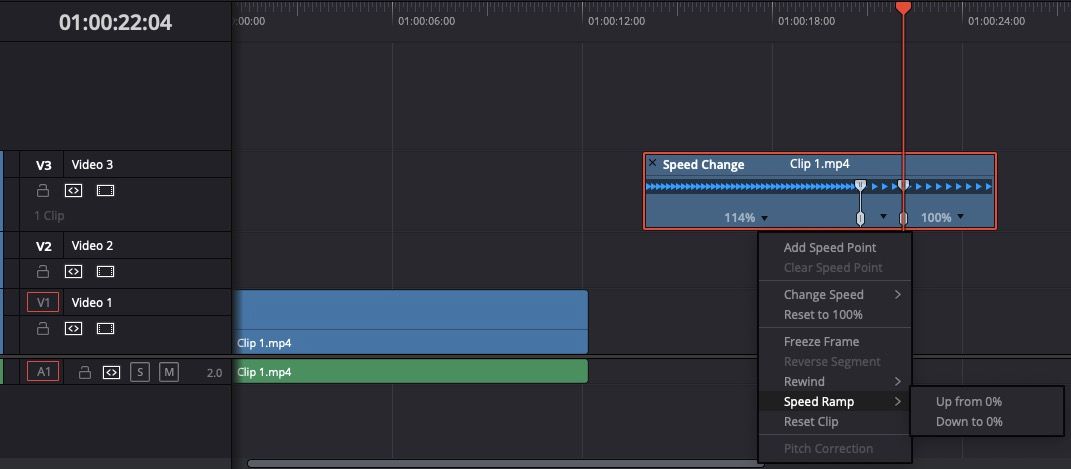Choose Add Speed Point from context menu
The width and height of the screenshot is (1071, 469).
click(x=829, y=248)
